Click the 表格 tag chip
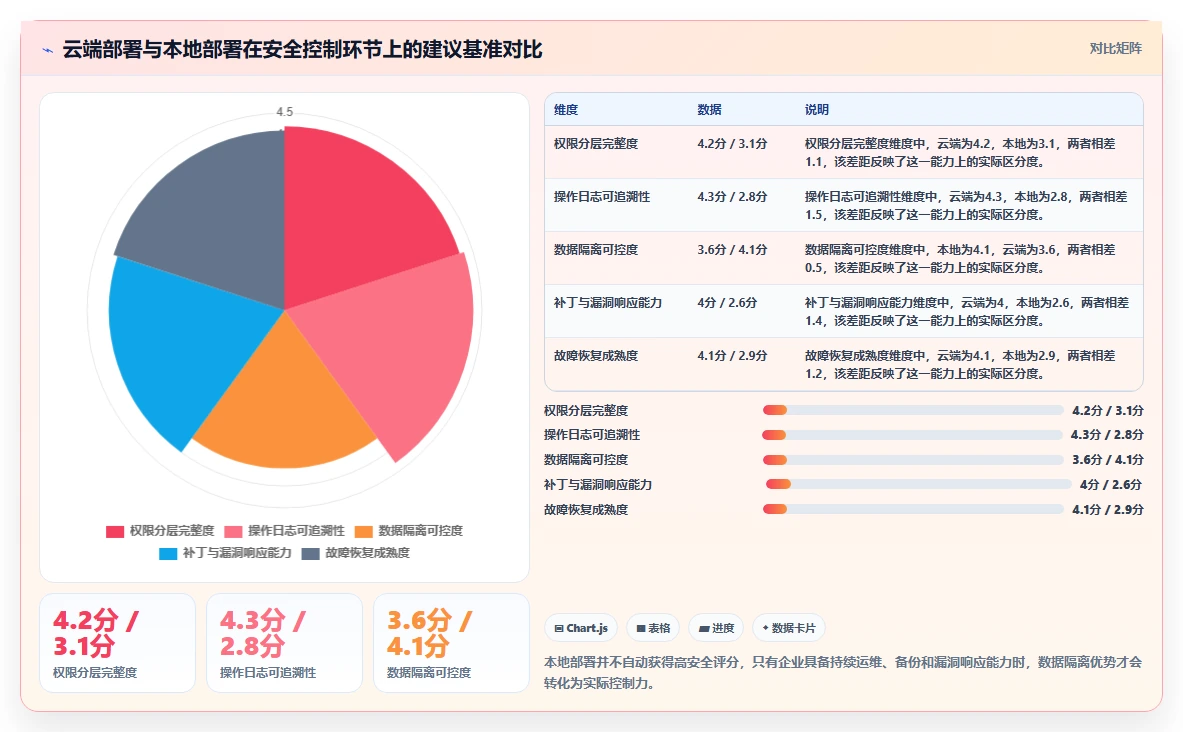 pos(653,628)
